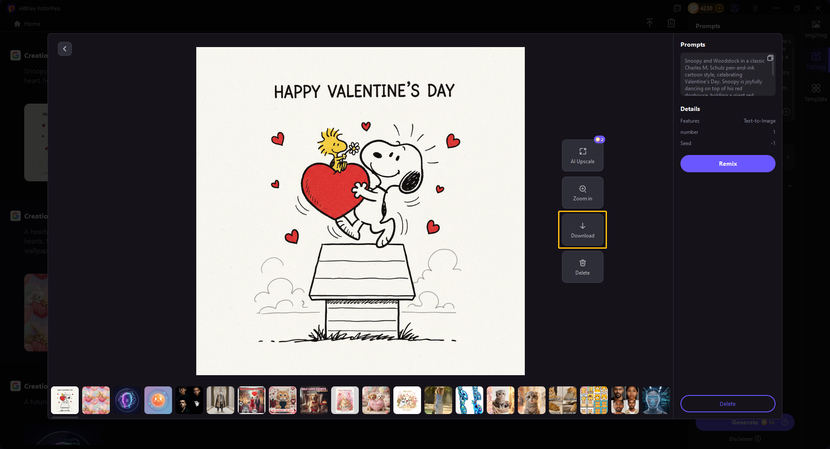
Task: Click the 'Seed' detail label
Action: 685,143
